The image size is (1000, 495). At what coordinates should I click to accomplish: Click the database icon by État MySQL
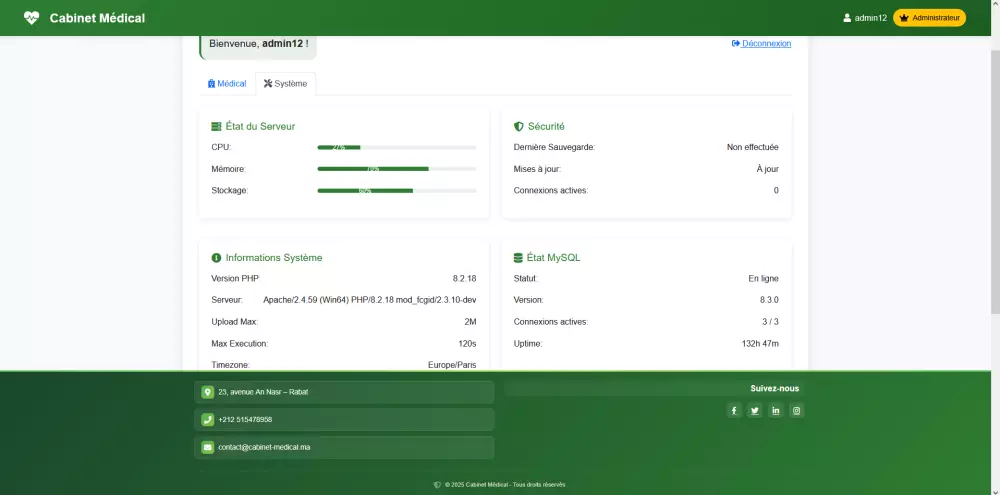click(x=518, y=258)
